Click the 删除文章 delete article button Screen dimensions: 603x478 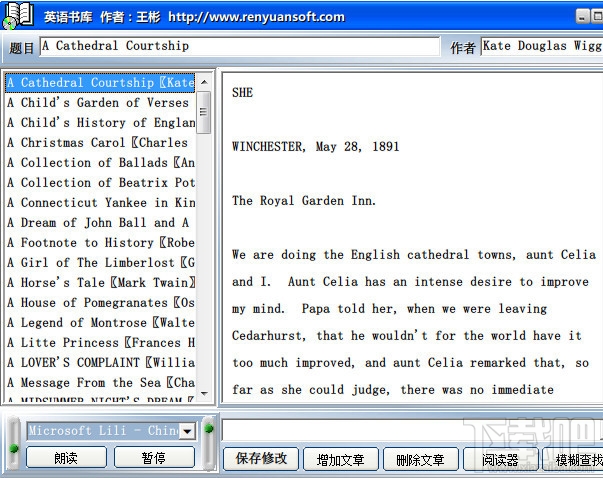coord(421,459)
